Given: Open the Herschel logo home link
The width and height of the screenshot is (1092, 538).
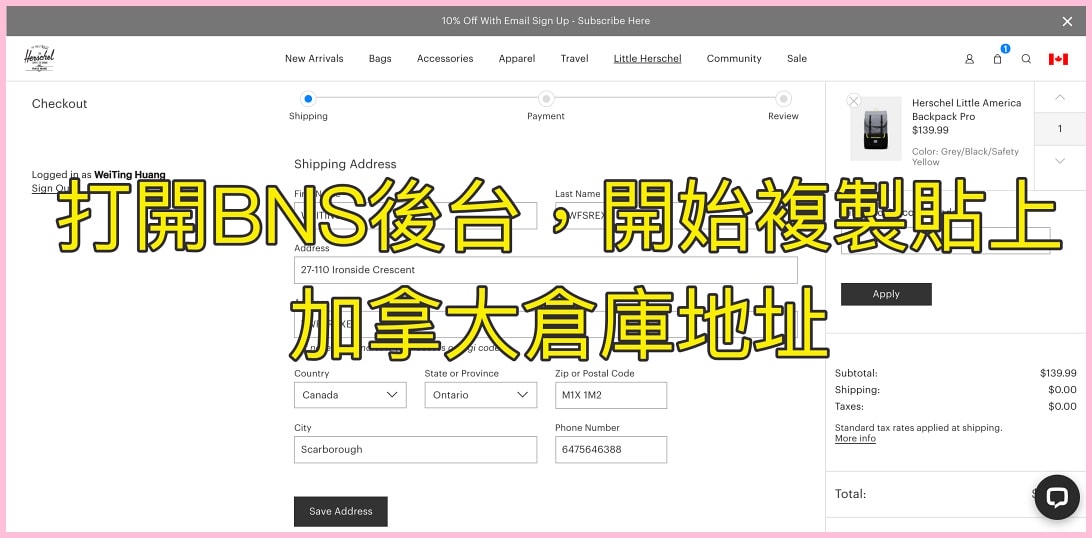Looking at the screenshot, I should click(x=39, y=58).
